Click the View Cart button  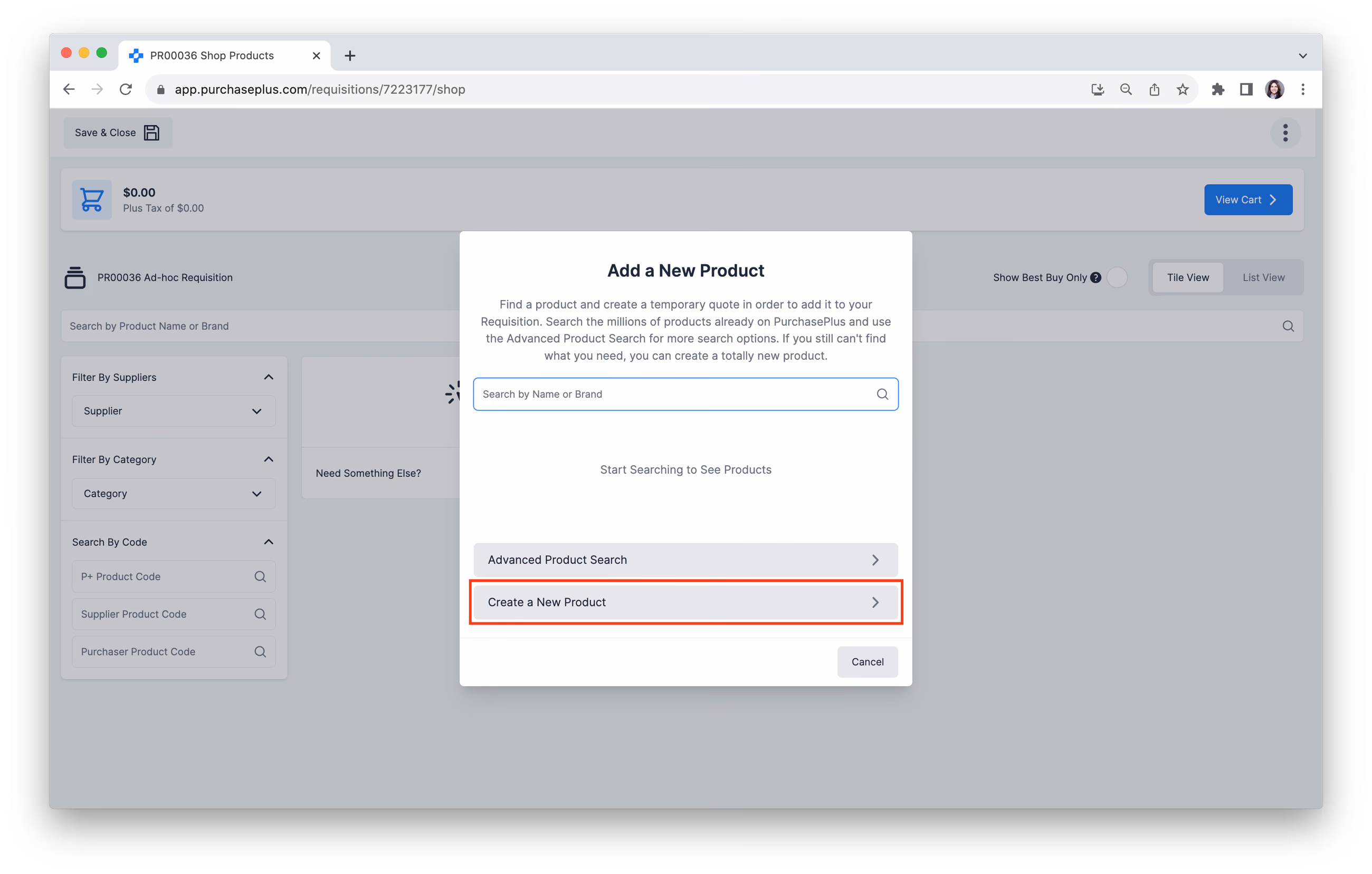[x=1248, y=199]
